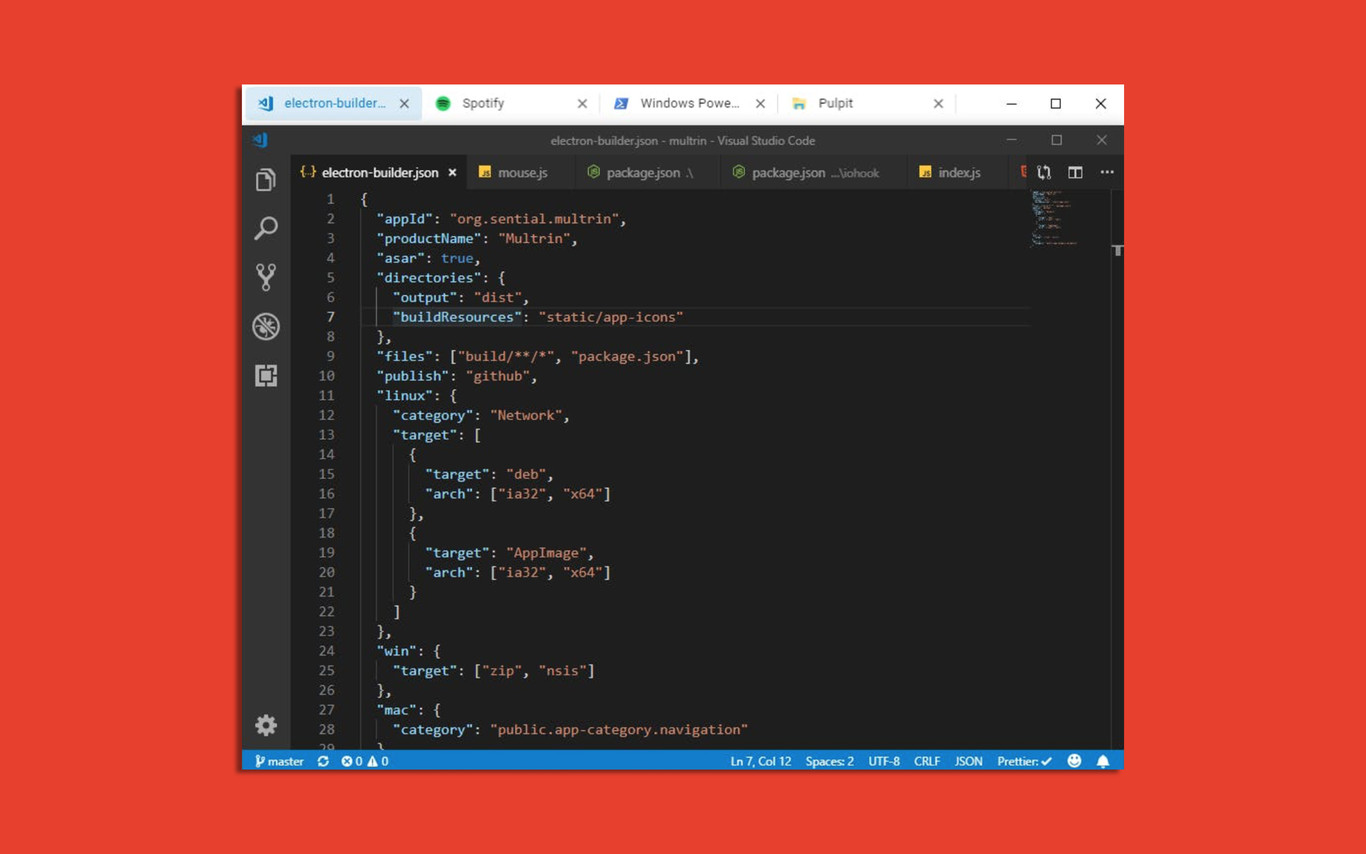Send feedback via the smiley icon
The image size is (1366, 854).
click(1074, 760)
